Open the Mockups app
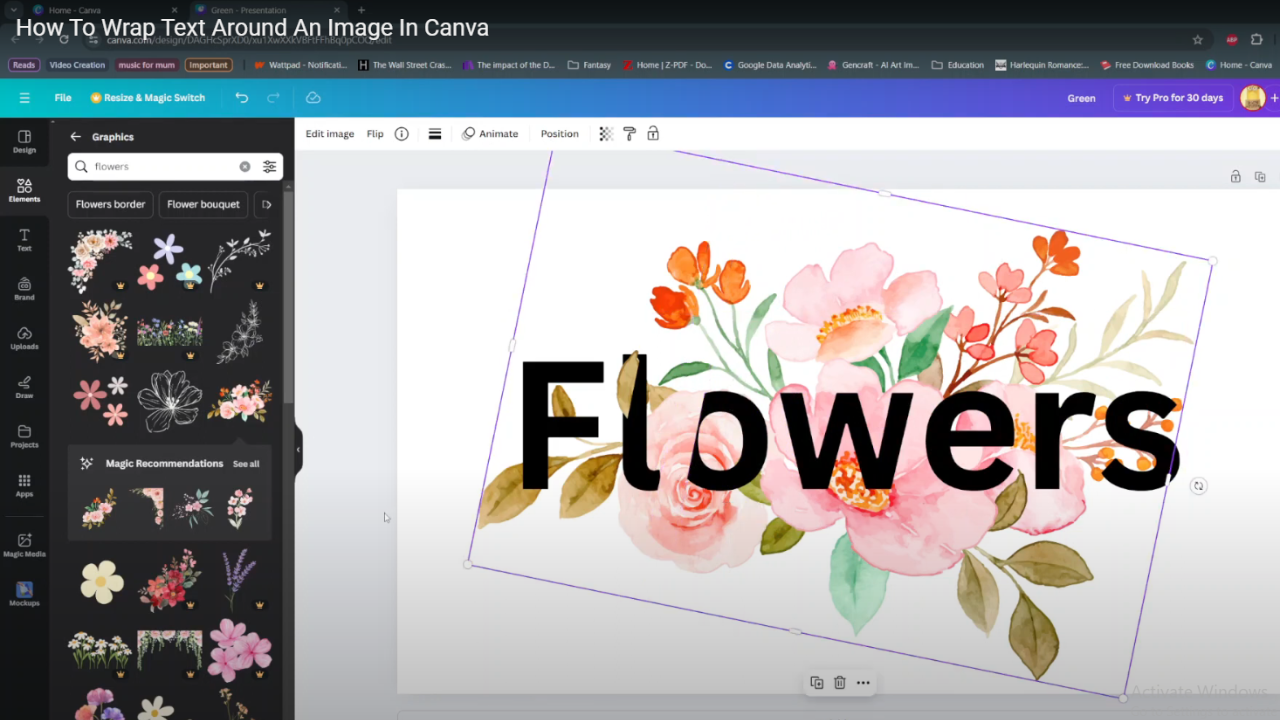This screenshot has width=1280, height=720. tap(24, 594)
